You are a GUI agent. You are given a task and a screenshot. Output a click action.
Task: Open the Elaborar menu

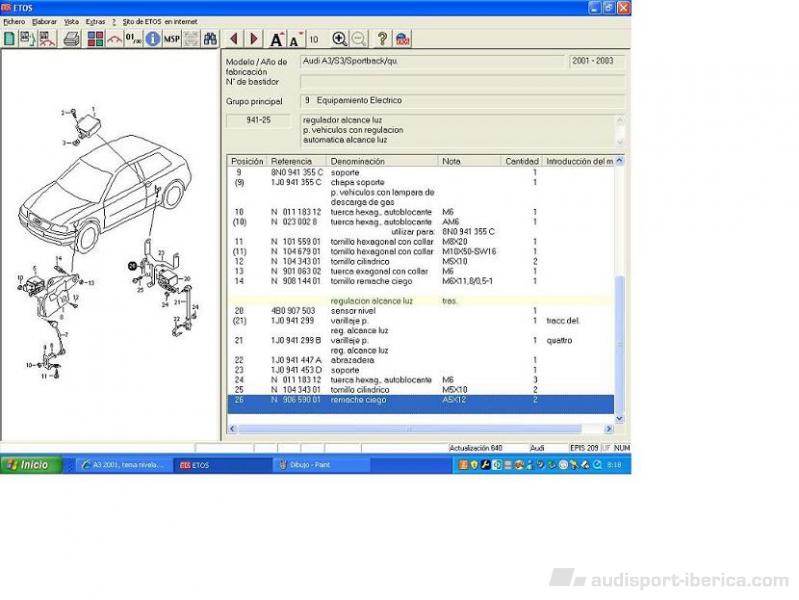tap(44, 21)
